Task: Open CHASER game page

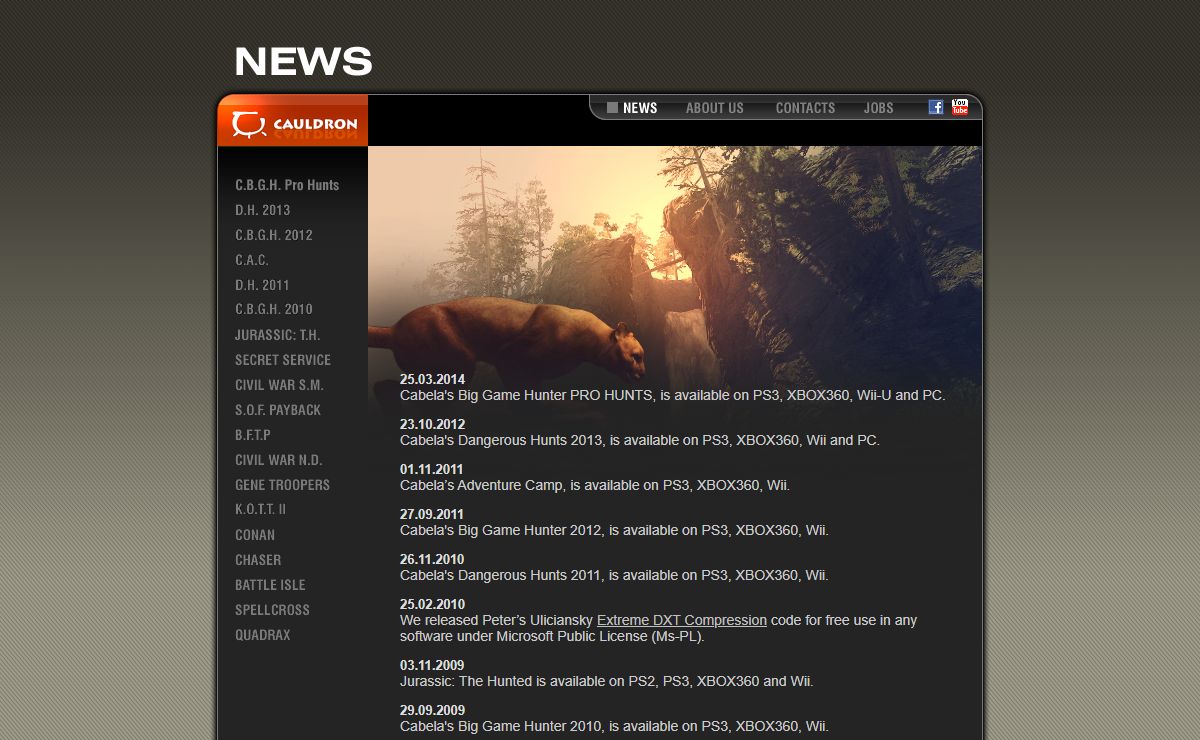Action: pos(258,560)
